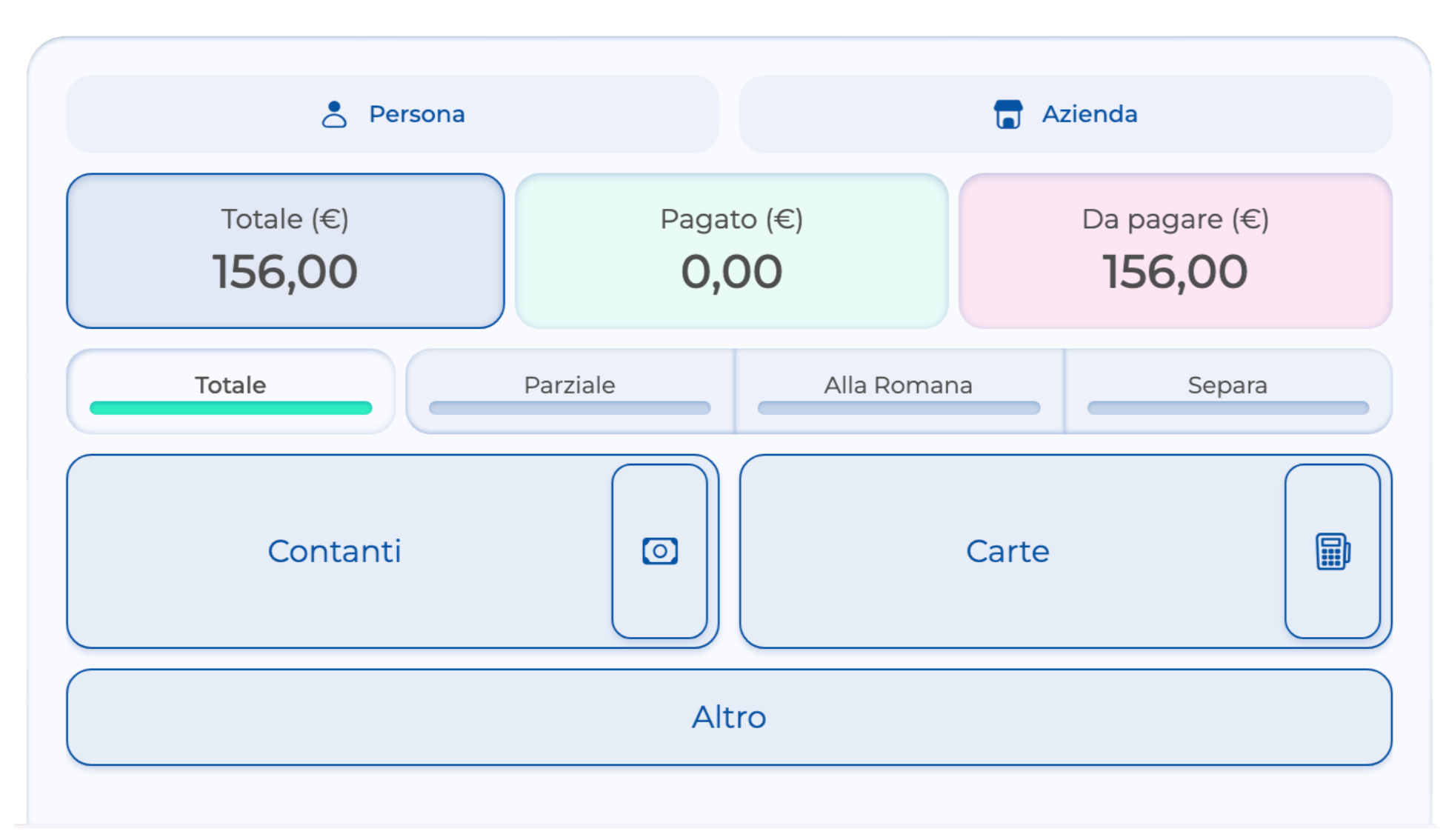Click the Totale (€) amount card
The height and width of the screenshot is (840, 1446).
285,250
